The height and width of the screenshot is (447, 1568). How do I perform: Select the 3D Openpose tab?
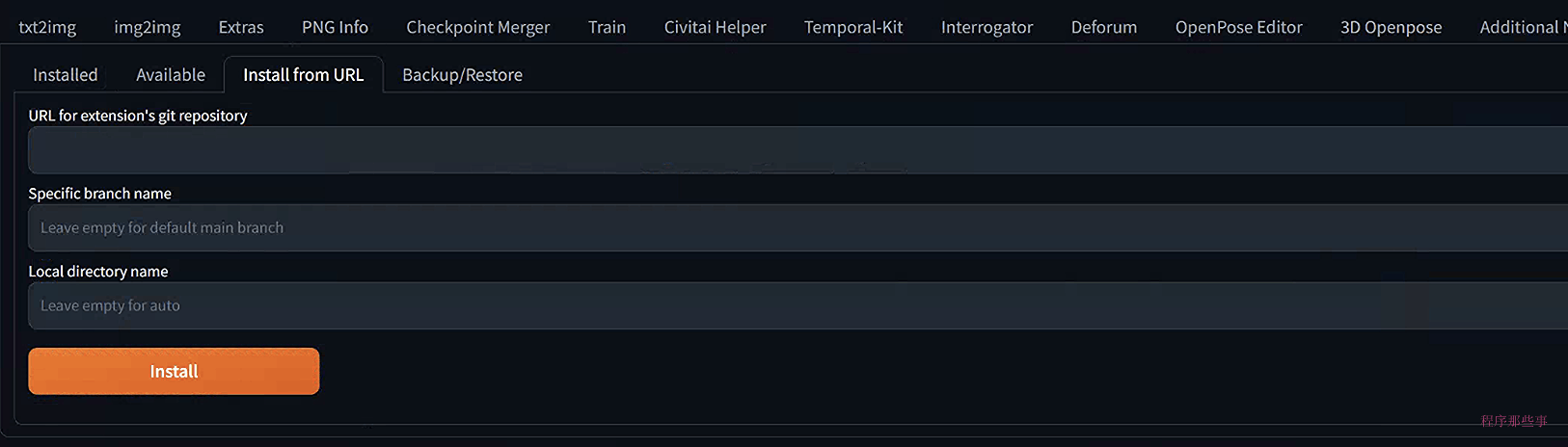click(1391, 27)
